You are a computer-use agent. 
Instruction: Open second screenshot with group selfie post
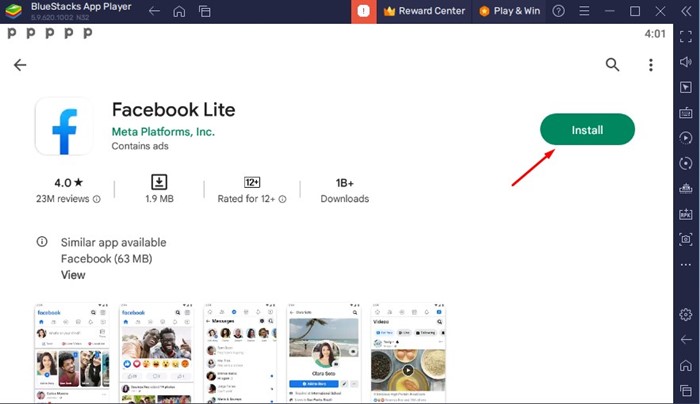pyautogui.click(x=156, y=352)
